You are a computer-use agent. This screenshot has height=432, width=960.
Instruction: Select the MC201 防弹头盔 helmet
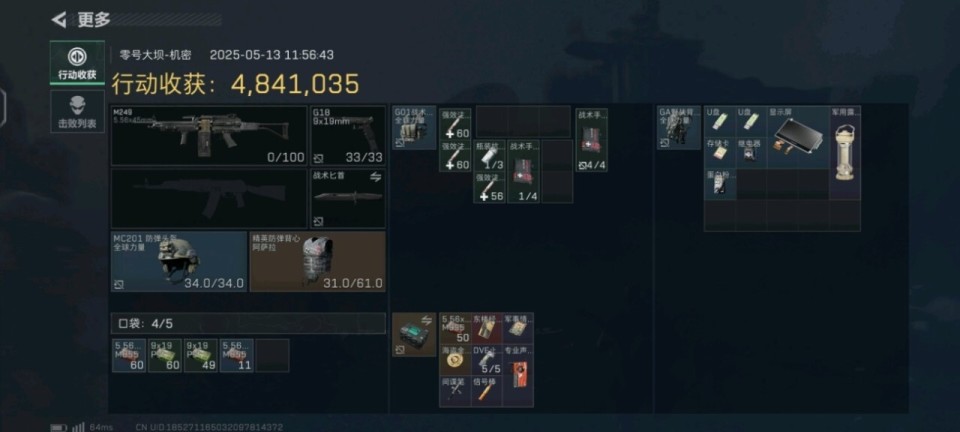click(x=179, y=261)
